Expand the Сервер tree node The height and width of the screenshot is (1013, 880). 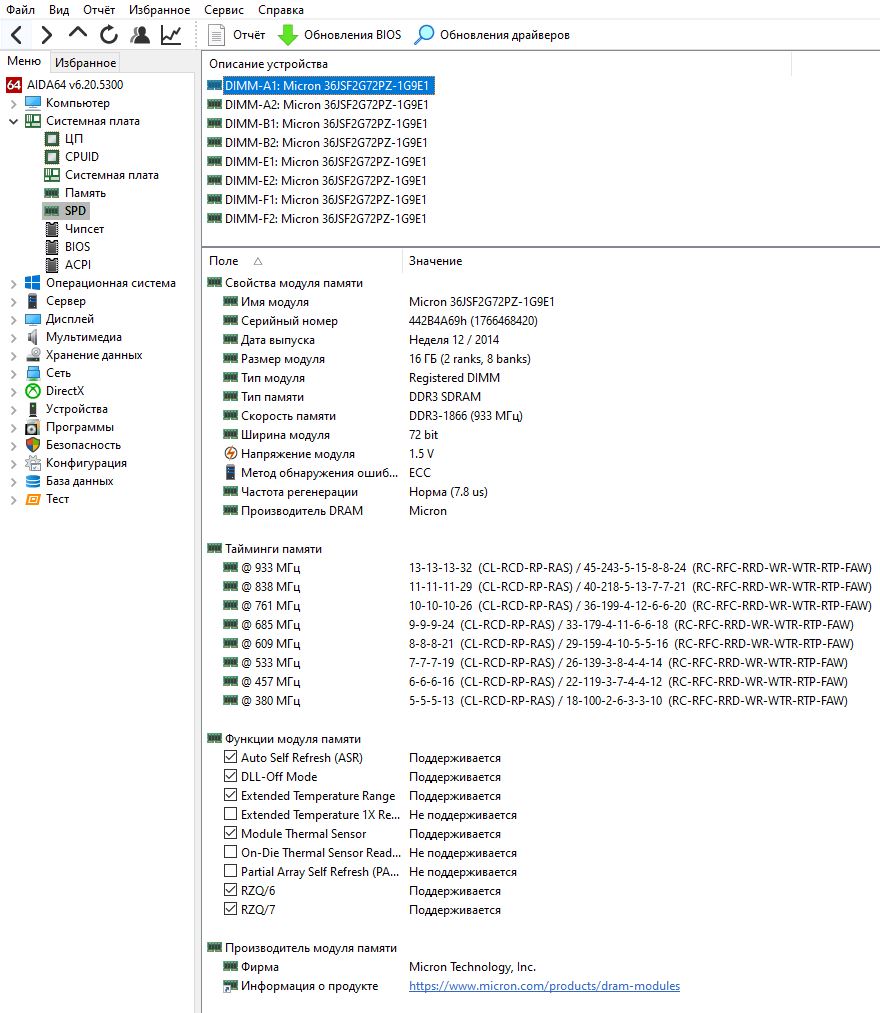point(13,302)
